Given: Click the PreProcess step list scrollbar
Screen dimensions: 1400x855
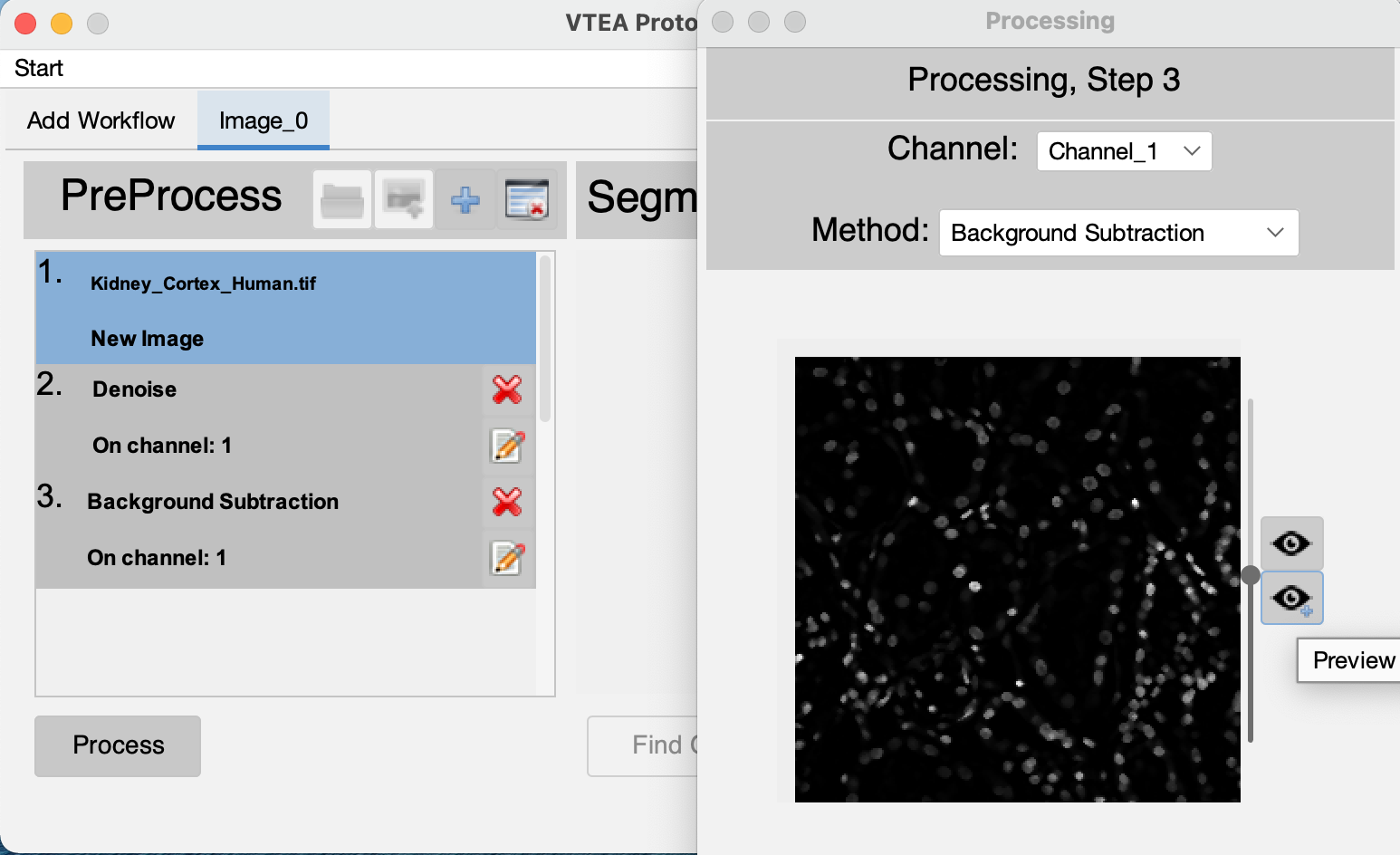Looking at the screenshot, I should coord(545,340).
